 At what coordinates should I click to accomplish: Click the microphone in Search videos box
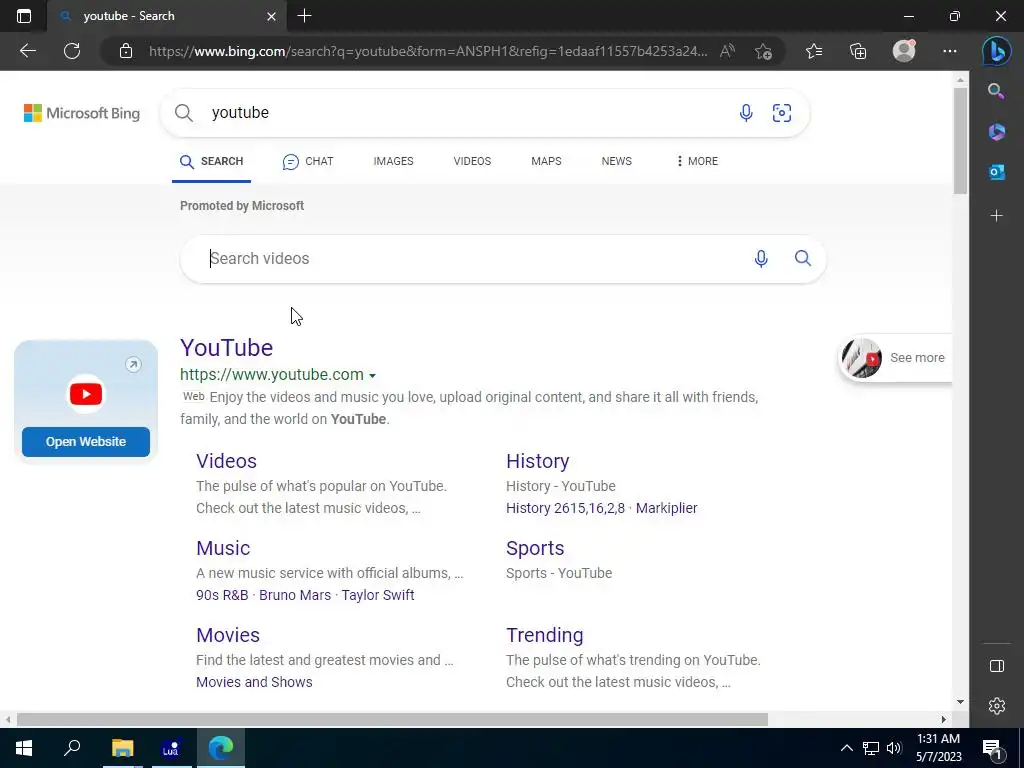761,259
